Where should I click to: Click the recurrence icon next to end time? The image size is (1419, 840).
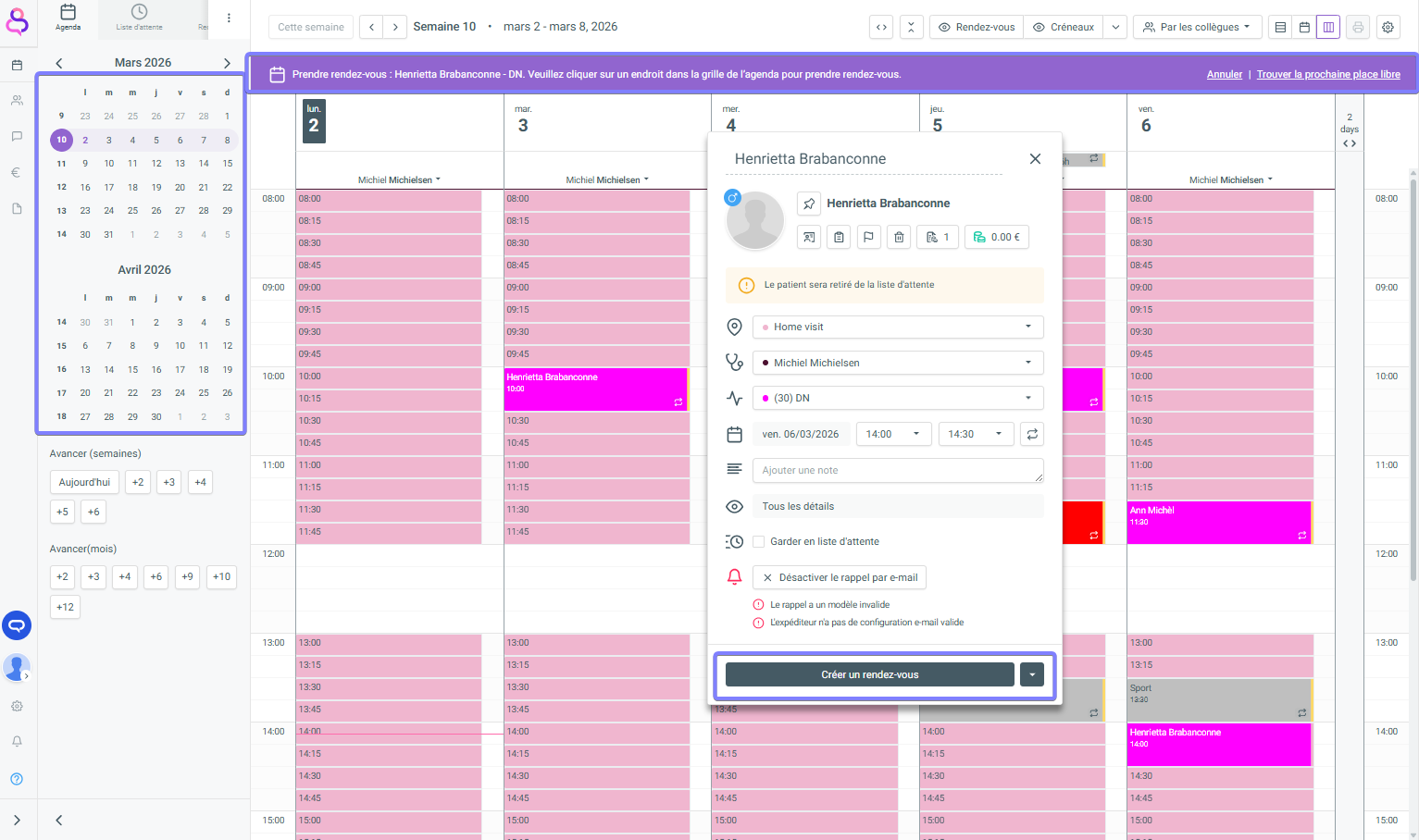1031,434
